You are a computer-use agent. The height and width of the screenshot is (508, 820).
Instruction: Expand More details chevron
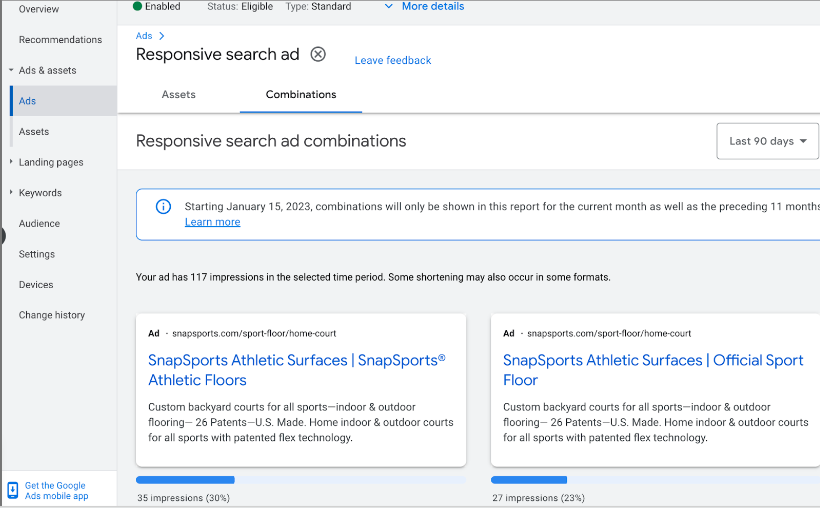(x=389, y=6)
